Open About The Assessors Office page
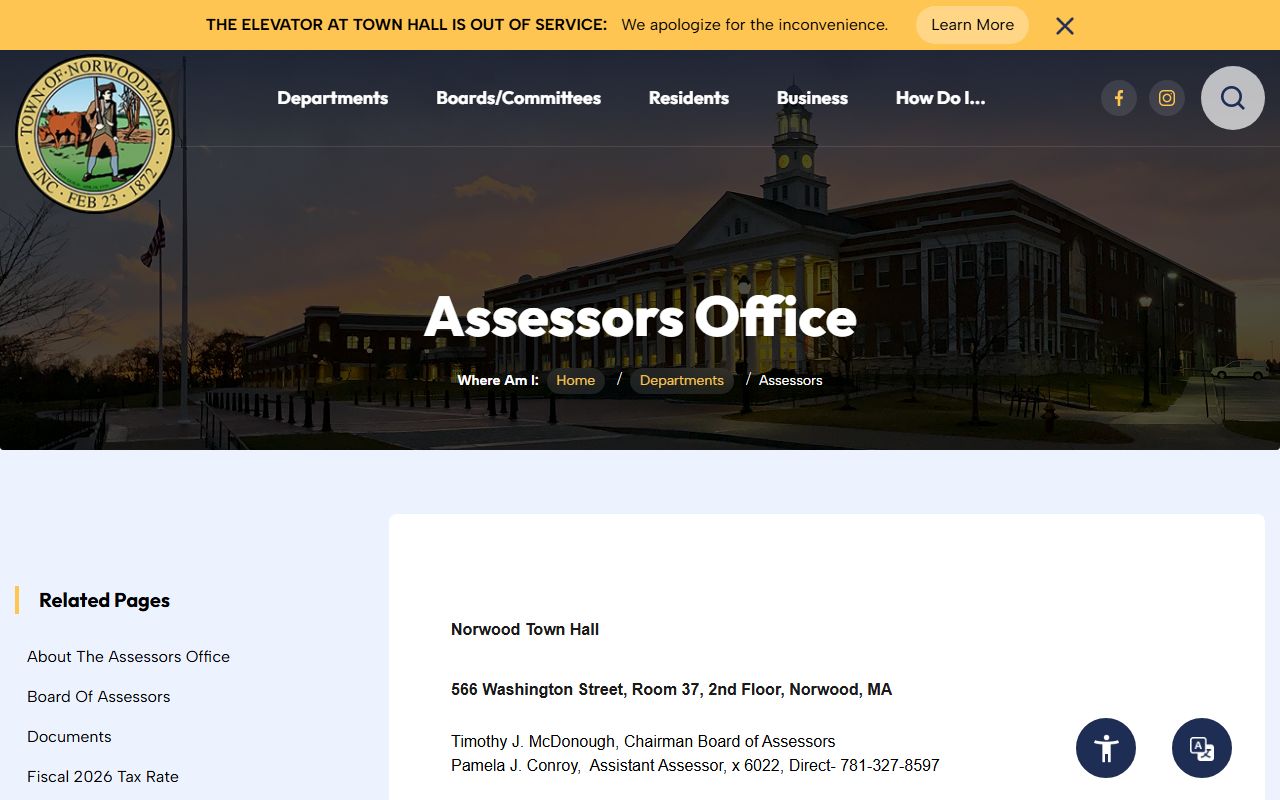 click(128, 656)
